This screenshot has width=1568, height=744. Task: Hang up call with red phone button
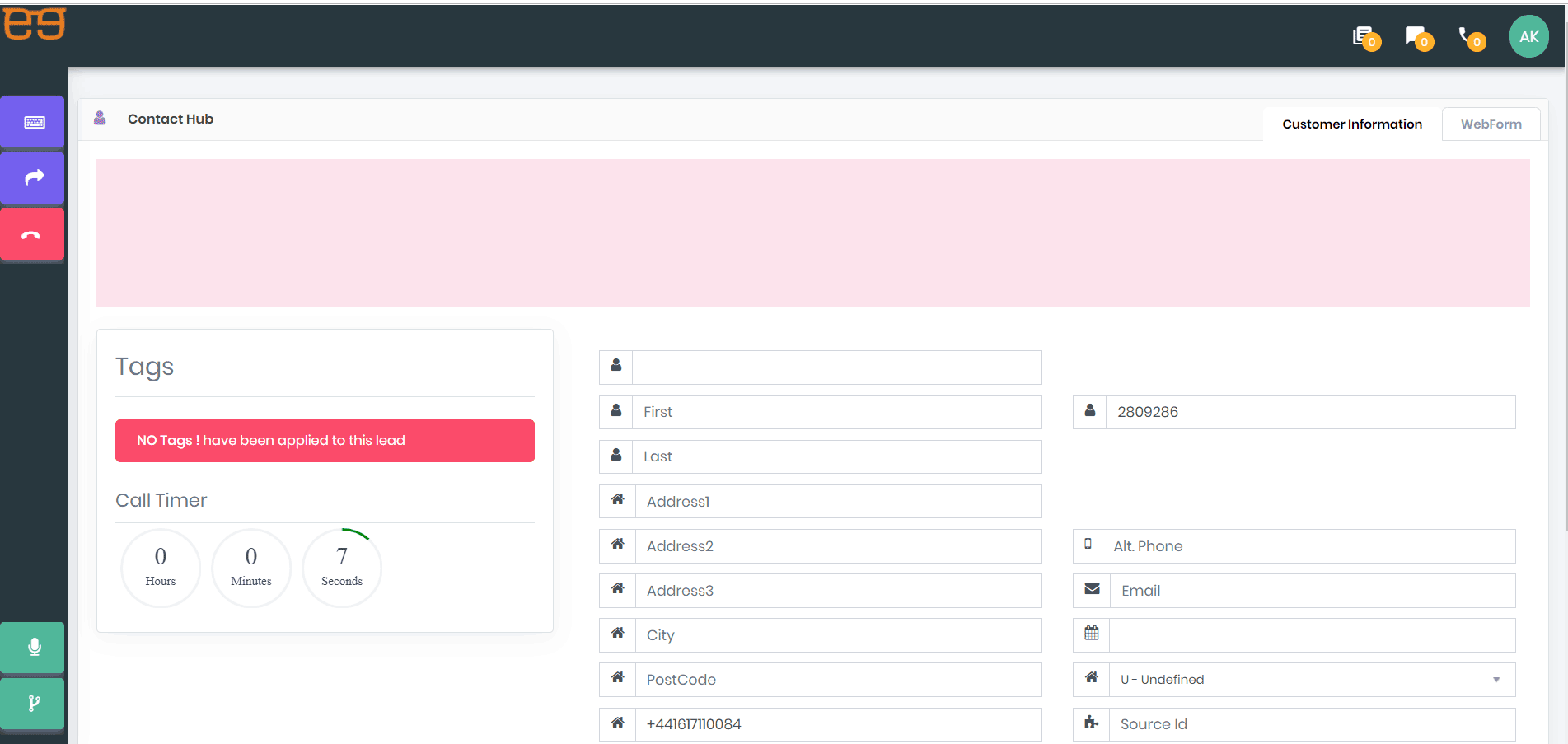tap(33, 235)
